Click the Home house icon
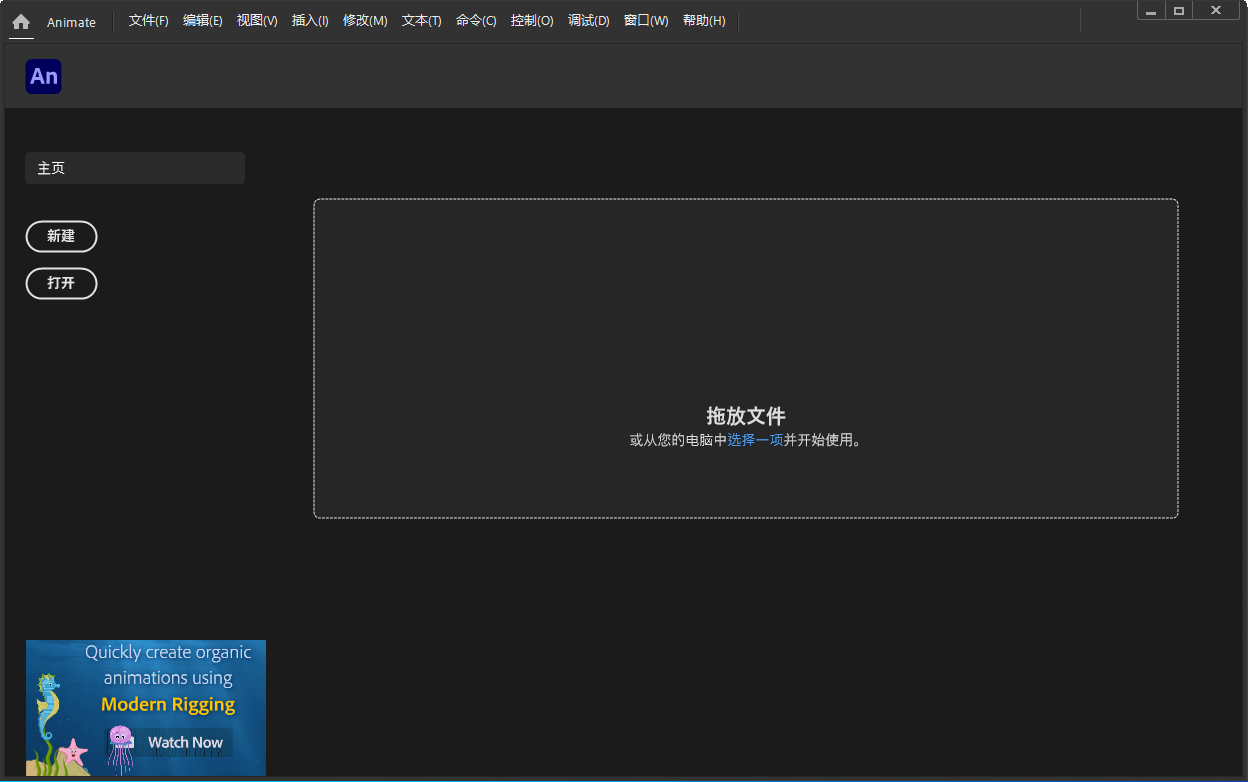The width and height of the screenshot is (1248, 782). (20, 21)
